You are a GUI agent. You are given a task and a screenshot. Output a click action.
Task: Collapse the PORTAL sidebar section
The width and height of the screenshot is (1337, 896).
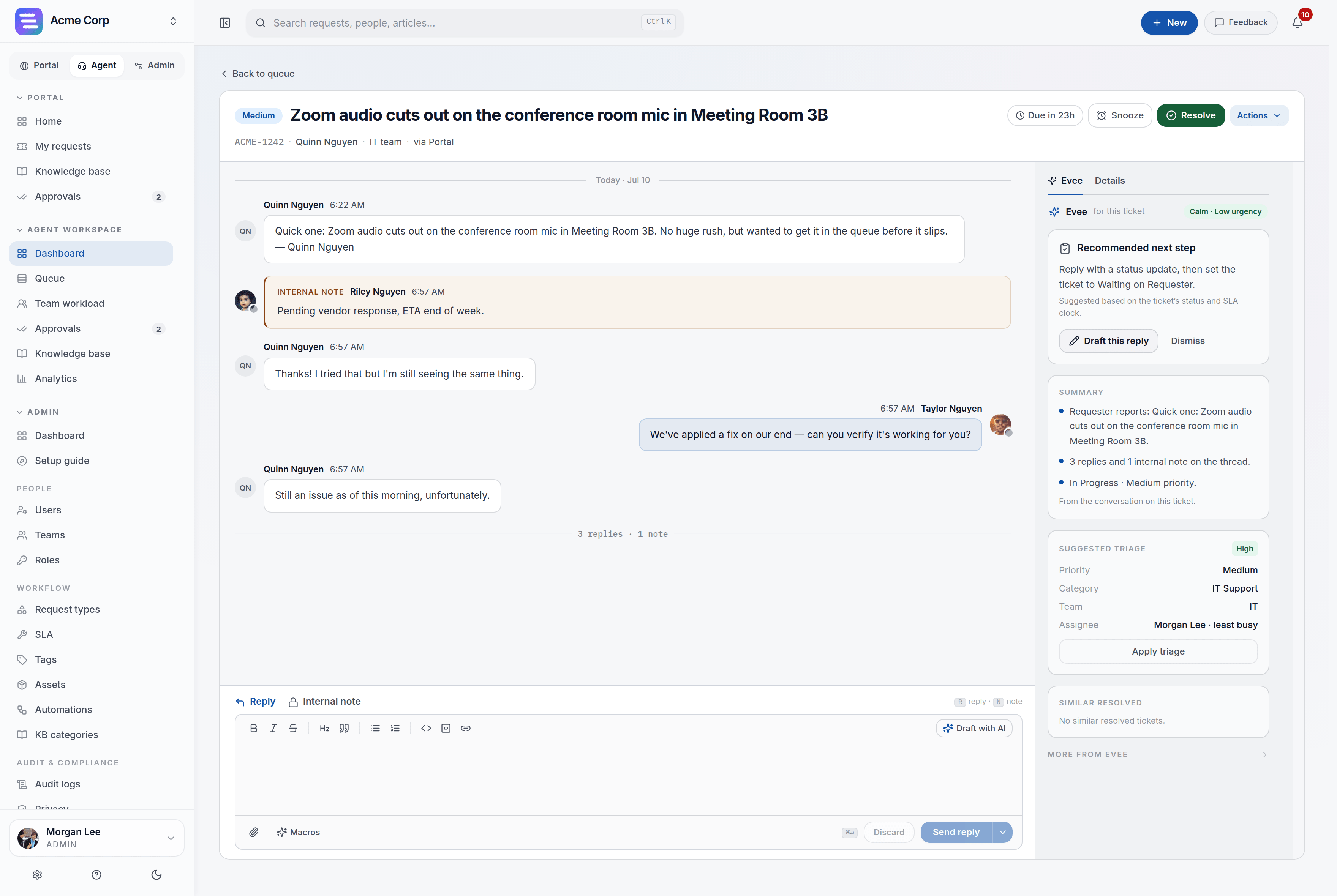[x=40, y=98]
